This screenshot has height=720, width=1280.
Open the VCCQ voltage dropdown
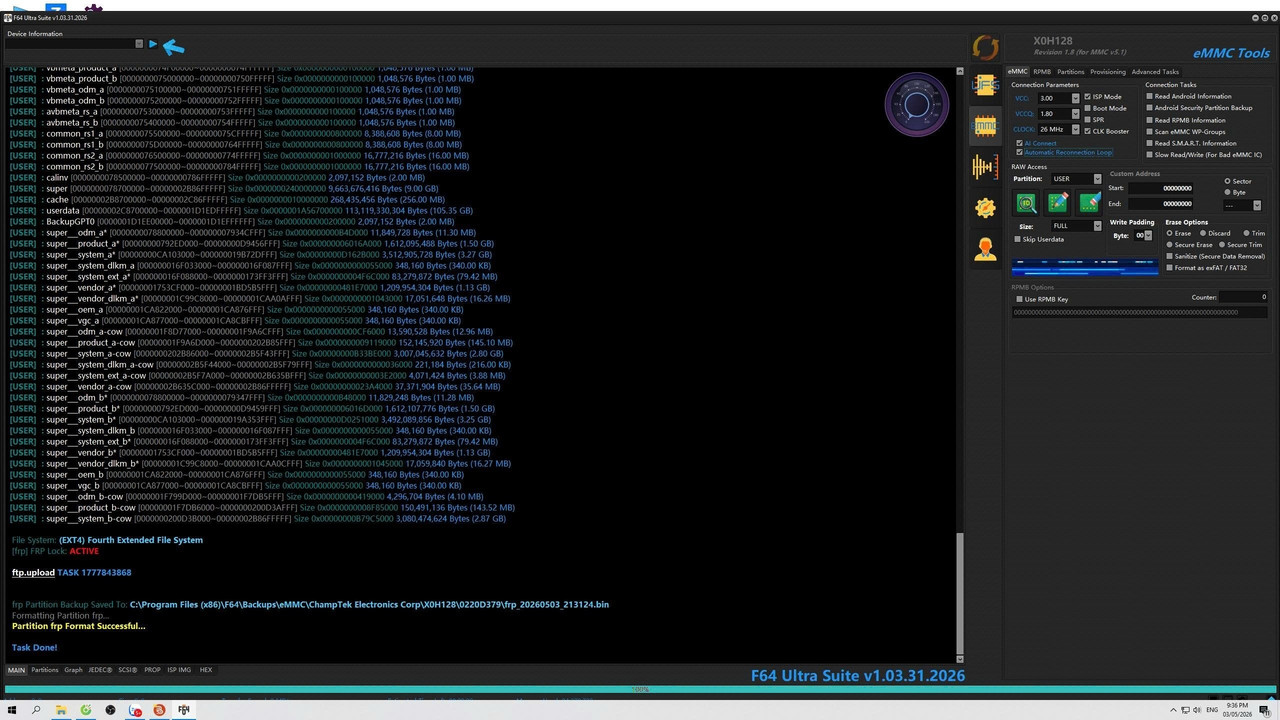(x=1077, y=114)
